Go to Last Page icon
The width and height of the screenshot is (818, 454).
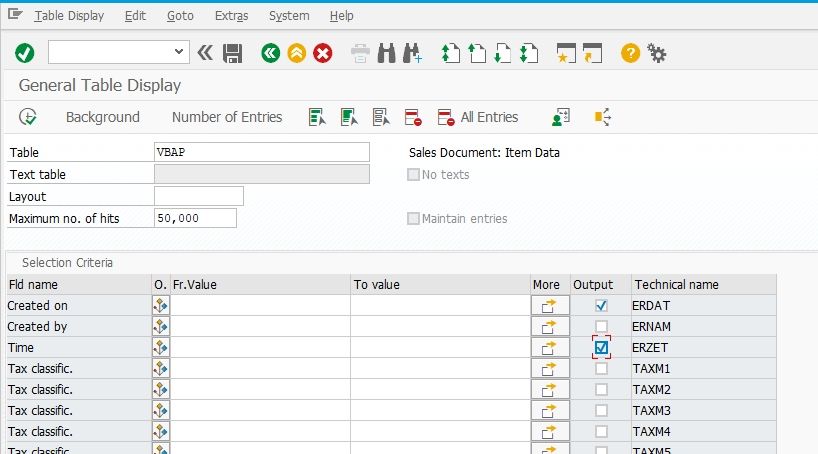tap(529, 53)
